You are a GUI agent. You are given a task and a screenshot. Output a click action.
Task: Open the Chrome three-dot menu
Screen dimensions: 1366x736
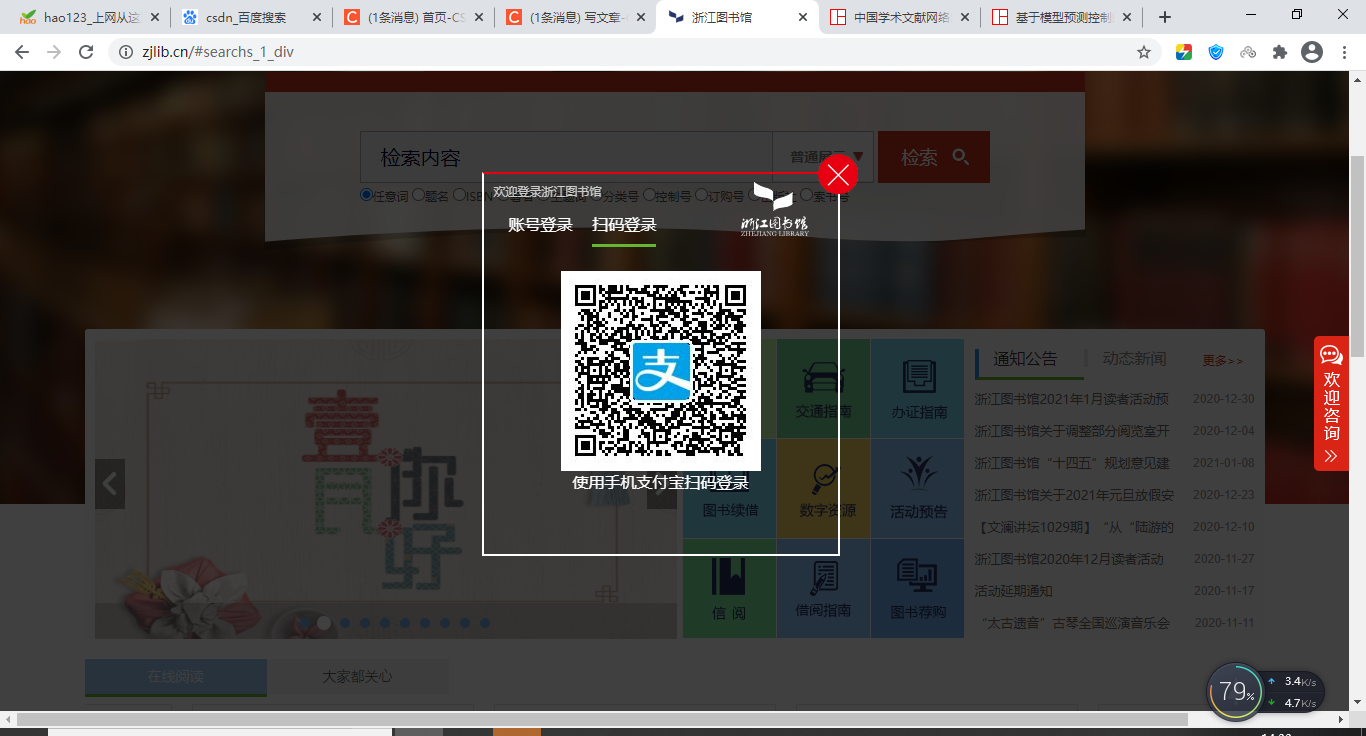click(1344, 52)
